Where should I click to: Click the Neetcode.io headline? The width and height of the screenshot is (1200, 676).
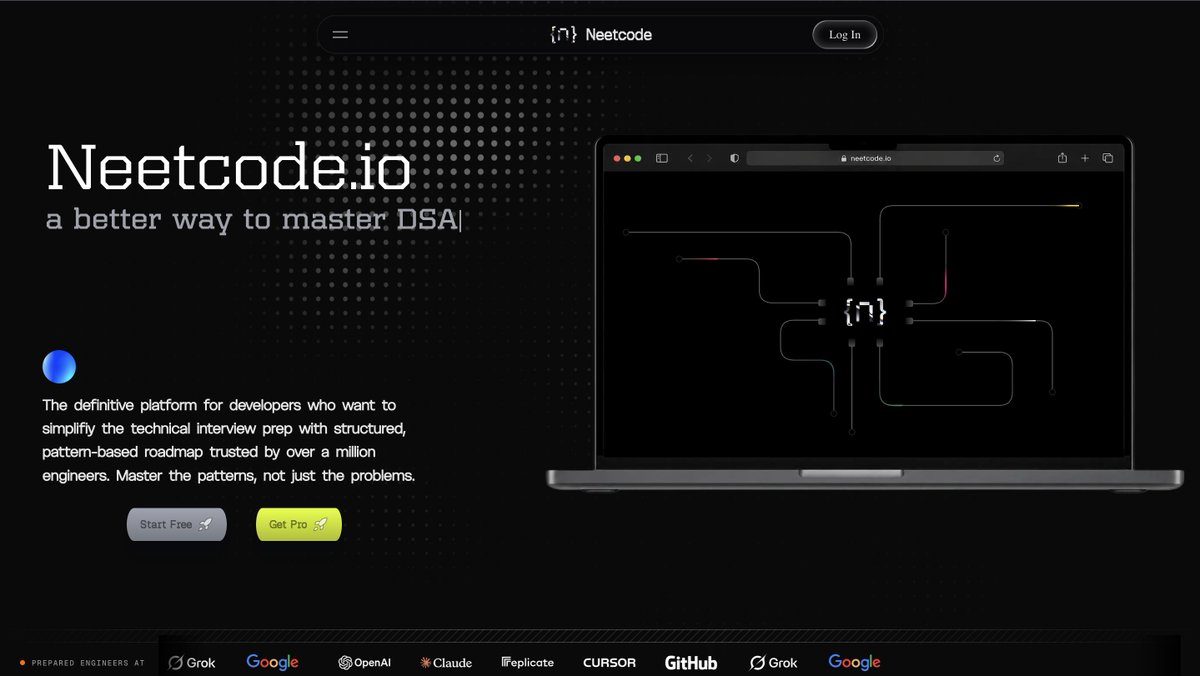click(x=229, y=168)
